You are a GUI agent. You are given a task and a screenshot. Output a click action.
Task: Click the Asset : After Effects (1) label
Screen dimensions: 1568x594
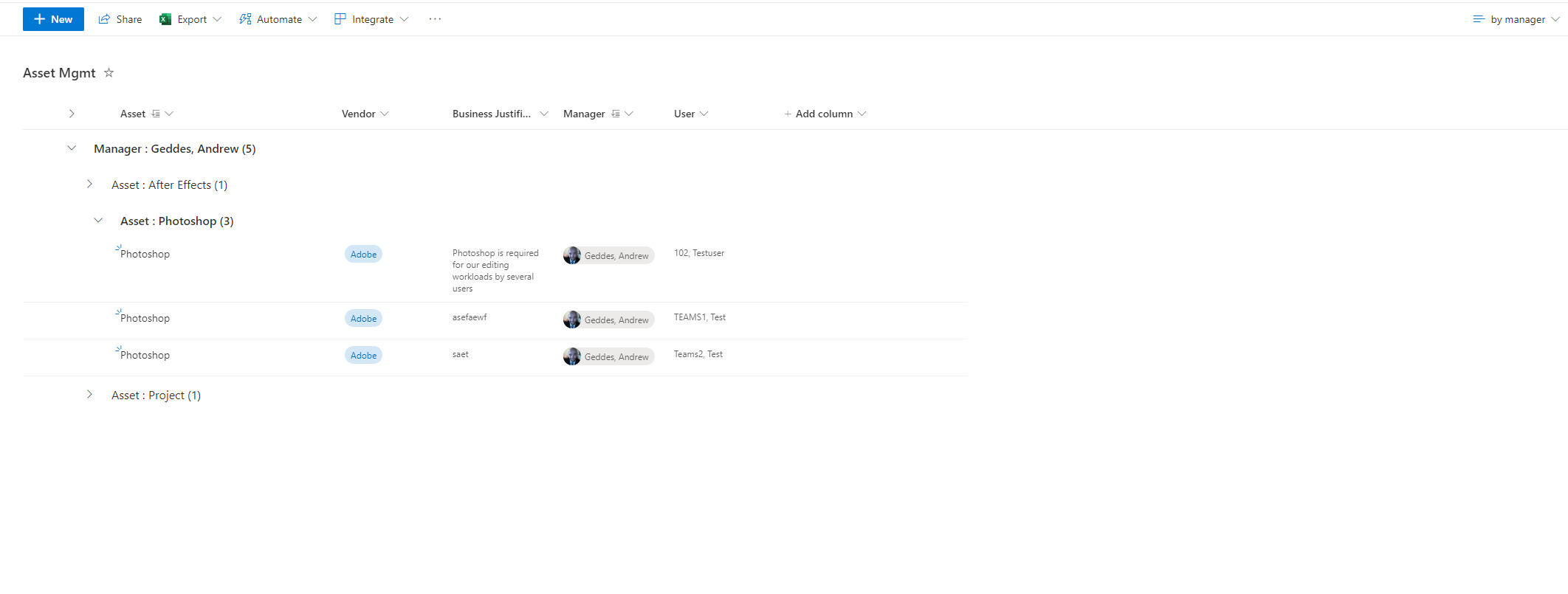pos(170,184)
